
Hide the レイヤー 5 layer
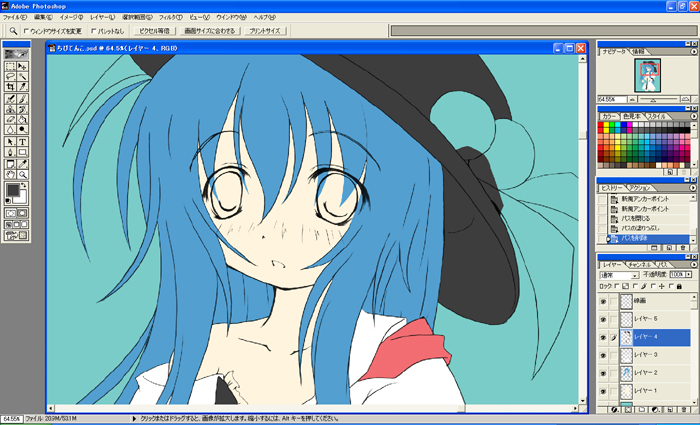pos(603,319)
